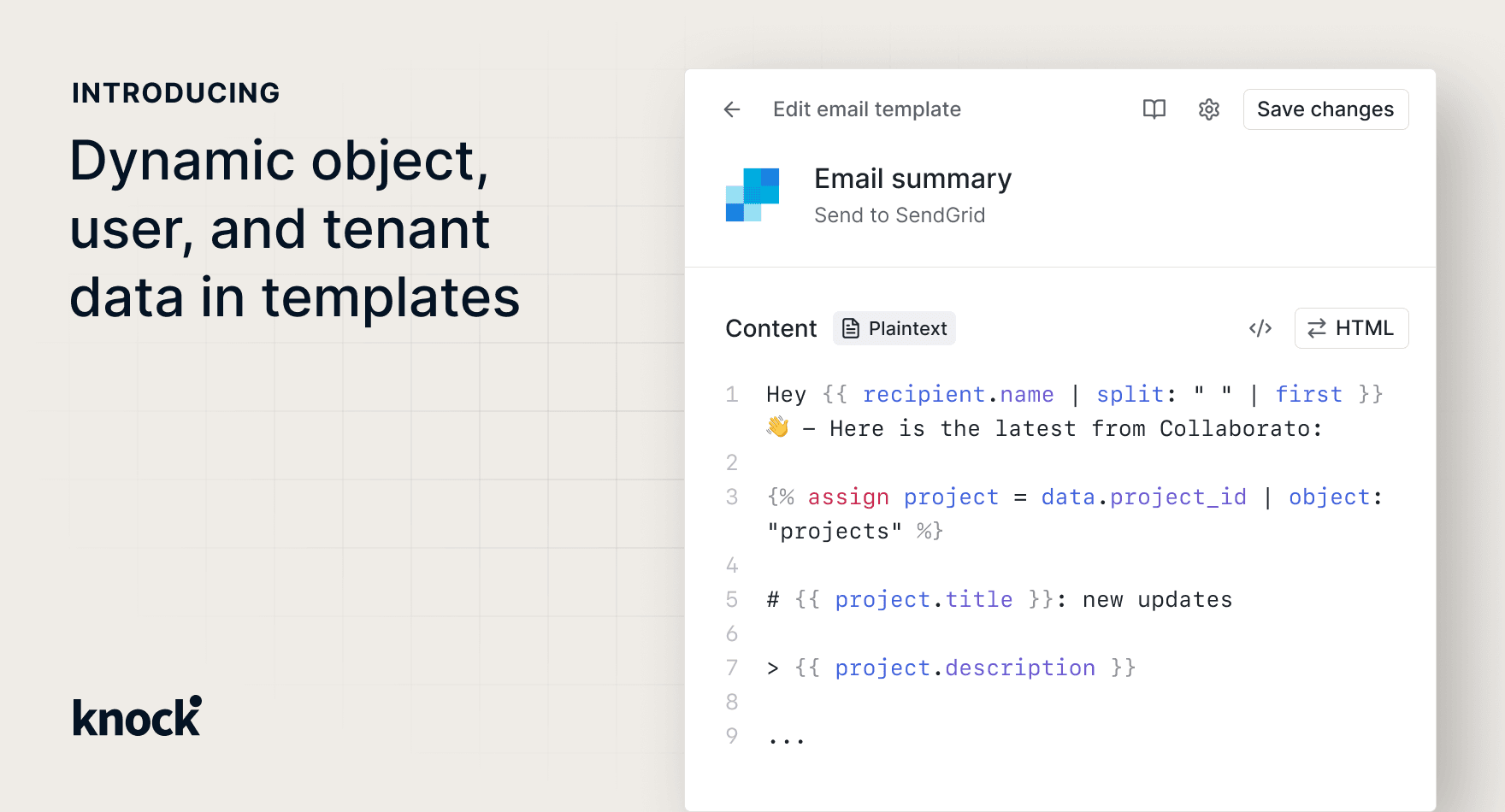
Task: Click the back arrow icon
Action: pyautogui.click(x=732, y=109)
